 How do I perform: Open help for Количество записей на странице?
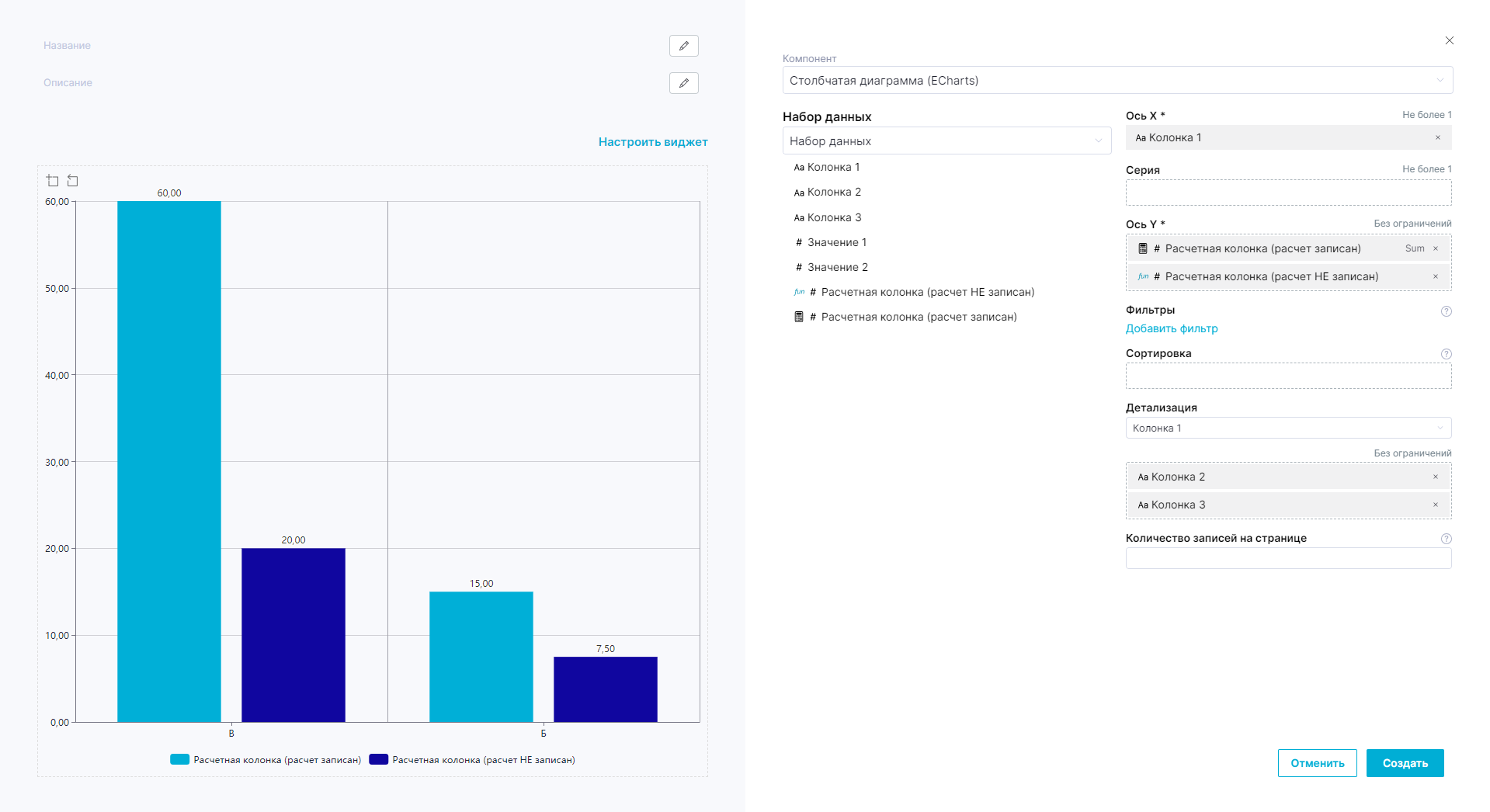tap(1446, 539)
